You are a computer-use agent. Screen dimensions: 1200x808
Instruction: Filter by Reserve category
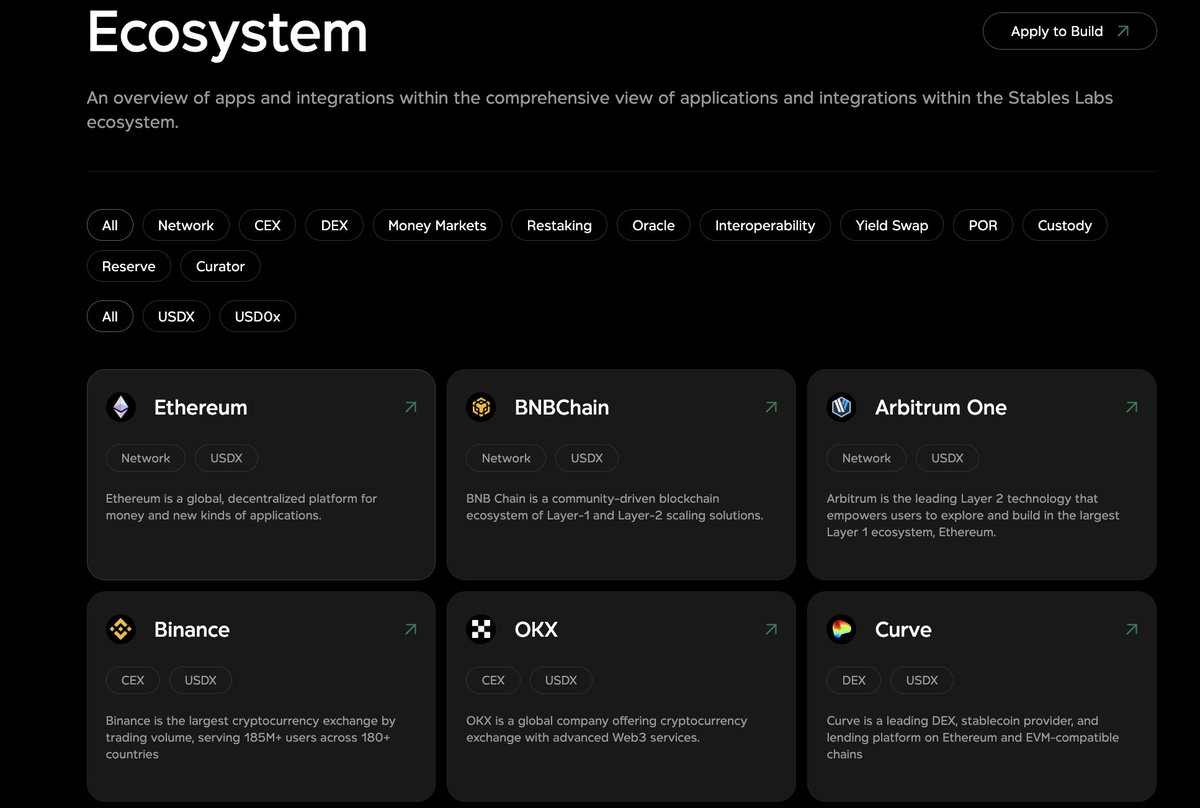(129, 266)
